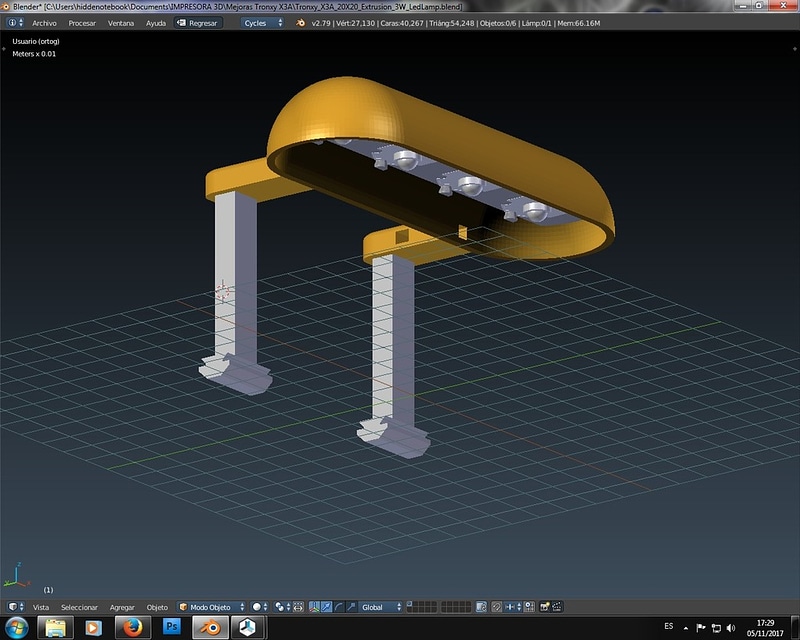This screenshot has width=800, height=640.
Task: Click the XYZ axis indicator in the viewport
Action: tap(16, 575)
